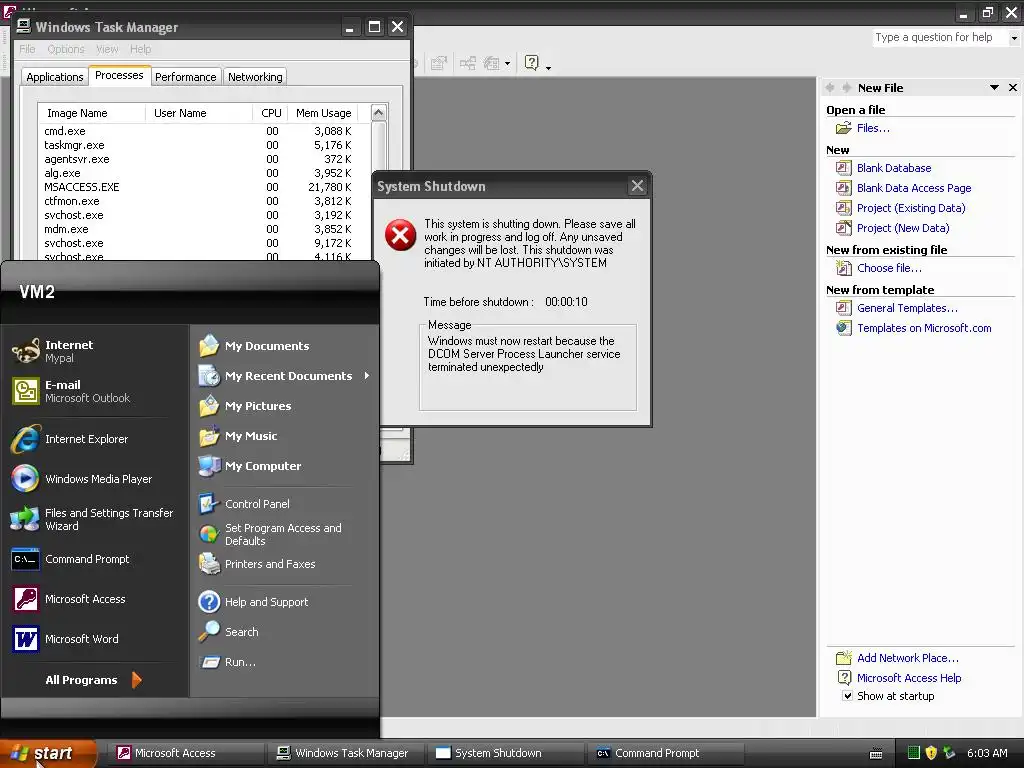This screenshot has width=1024, height=768.
Task: Open Task Manager View menu
Action: pos(107,49)
